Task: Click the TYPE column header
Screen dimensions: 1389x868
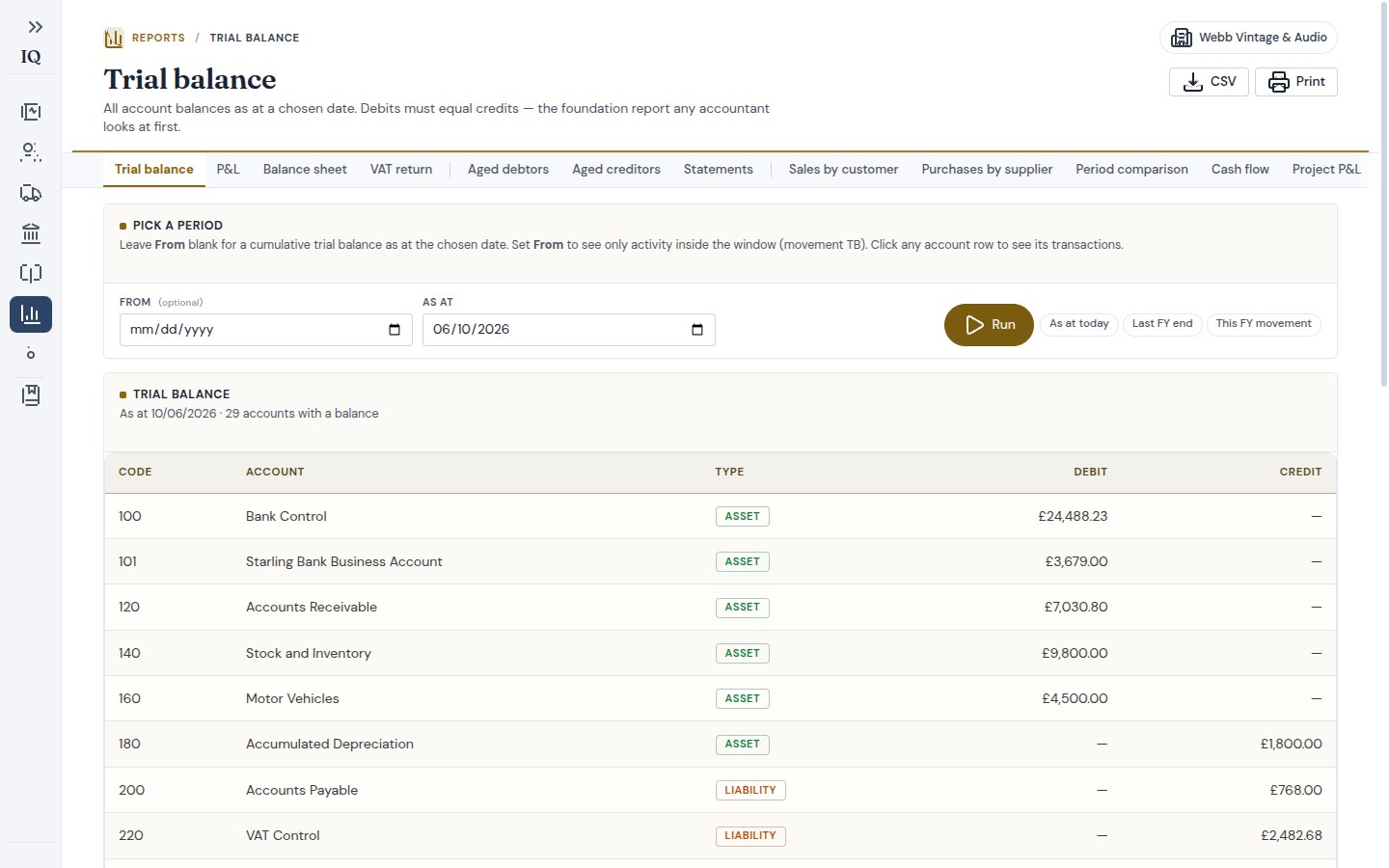Action: click(729, 473)
